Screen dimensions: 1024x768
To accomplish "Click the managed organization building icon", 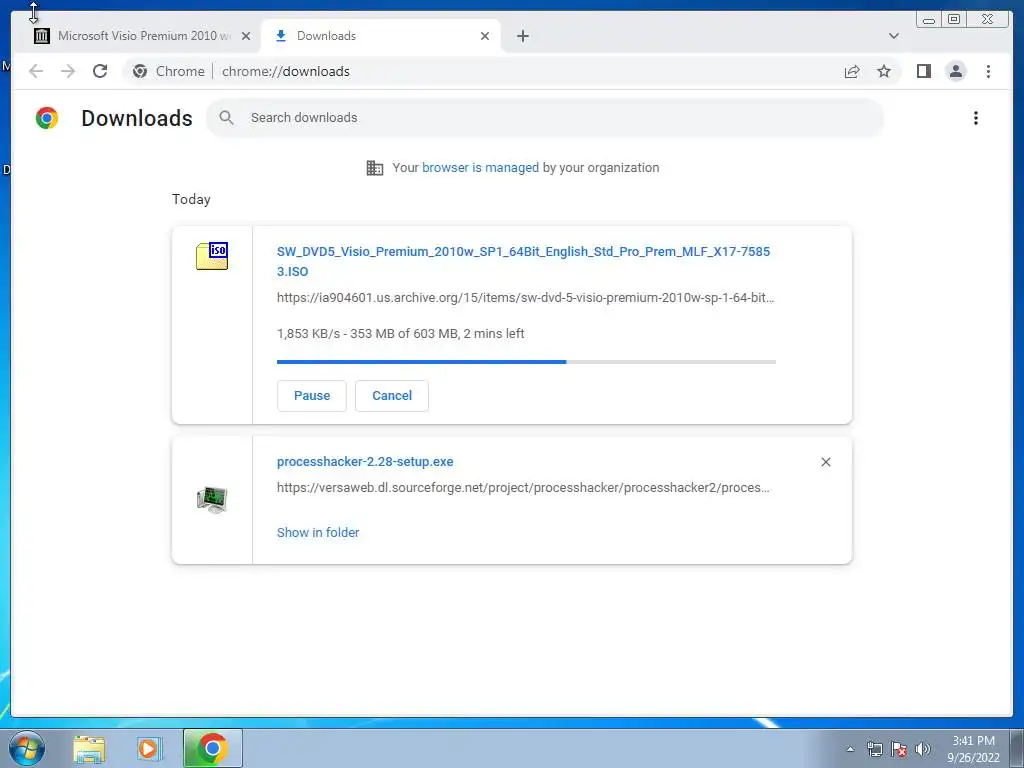I will click(375, 168).
